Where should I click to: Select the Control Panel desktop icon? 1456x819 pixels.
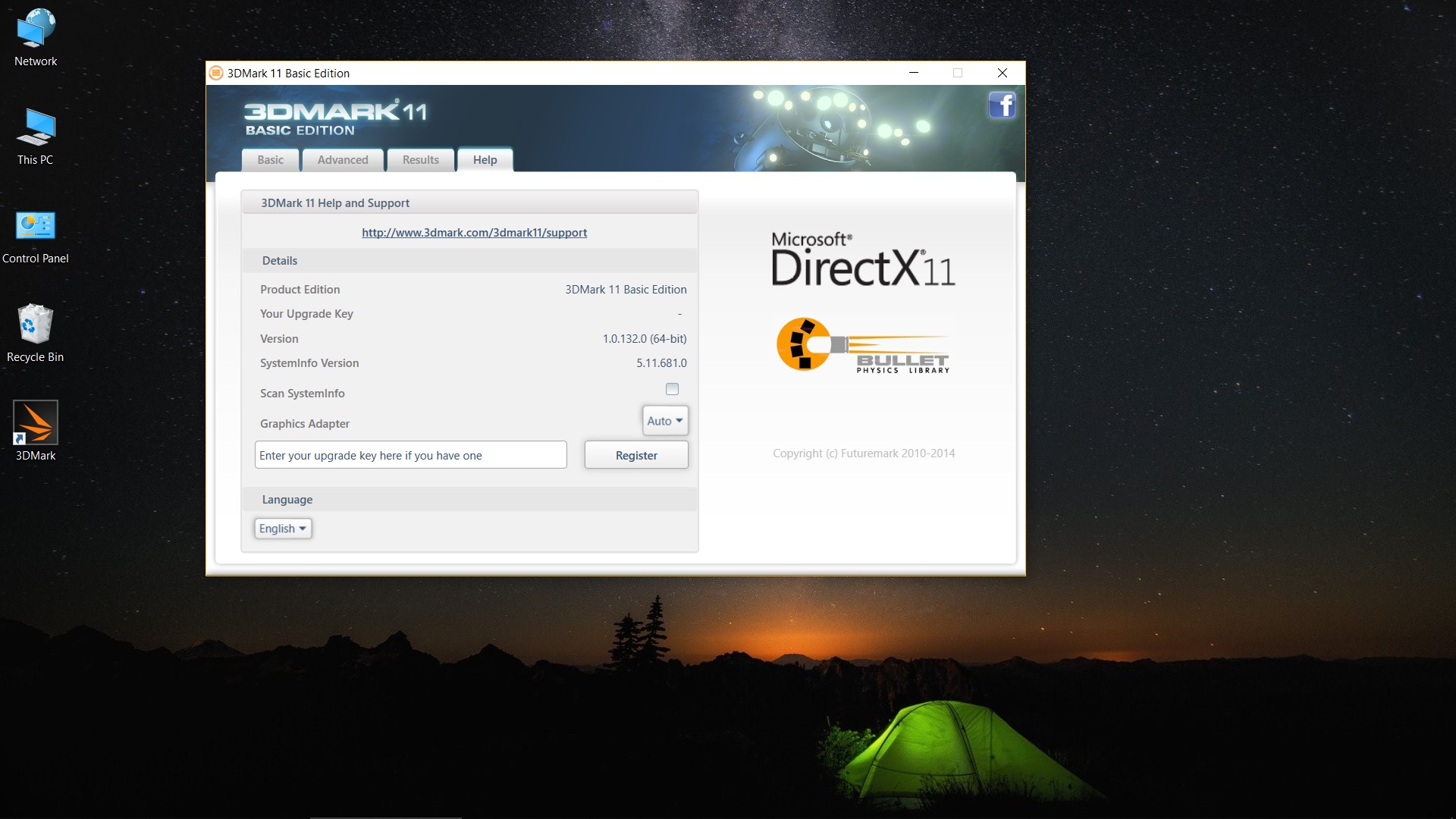point(36,237)
